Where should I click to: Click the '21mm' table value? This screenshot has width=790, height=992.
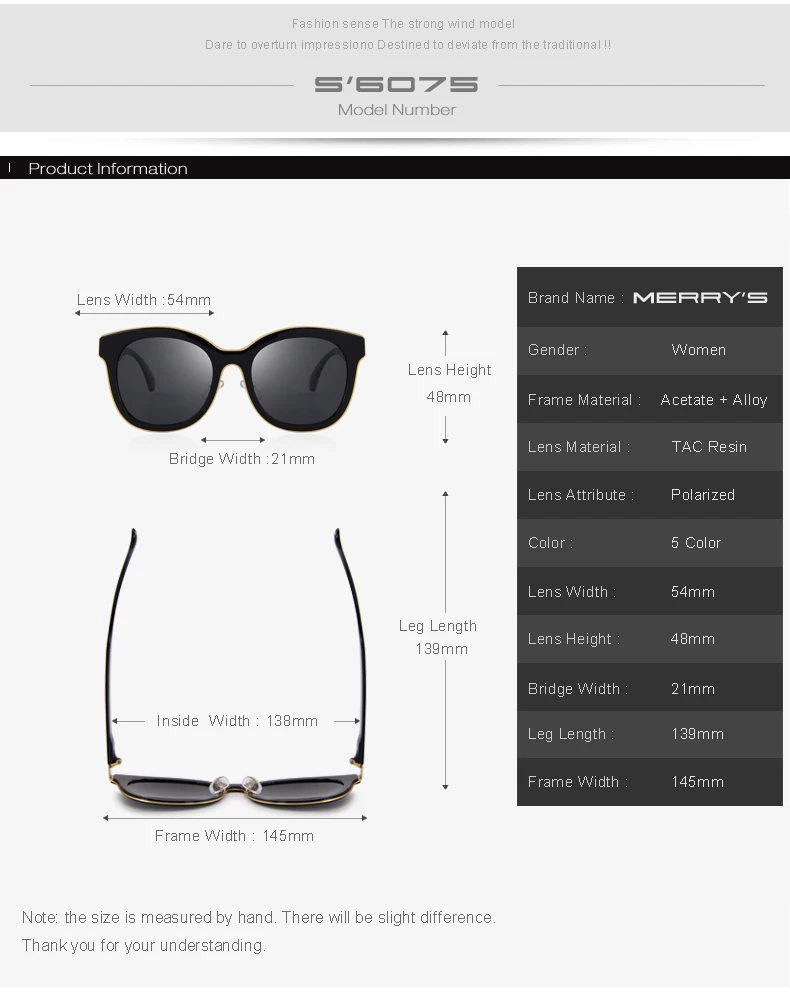tap(693, 688)
